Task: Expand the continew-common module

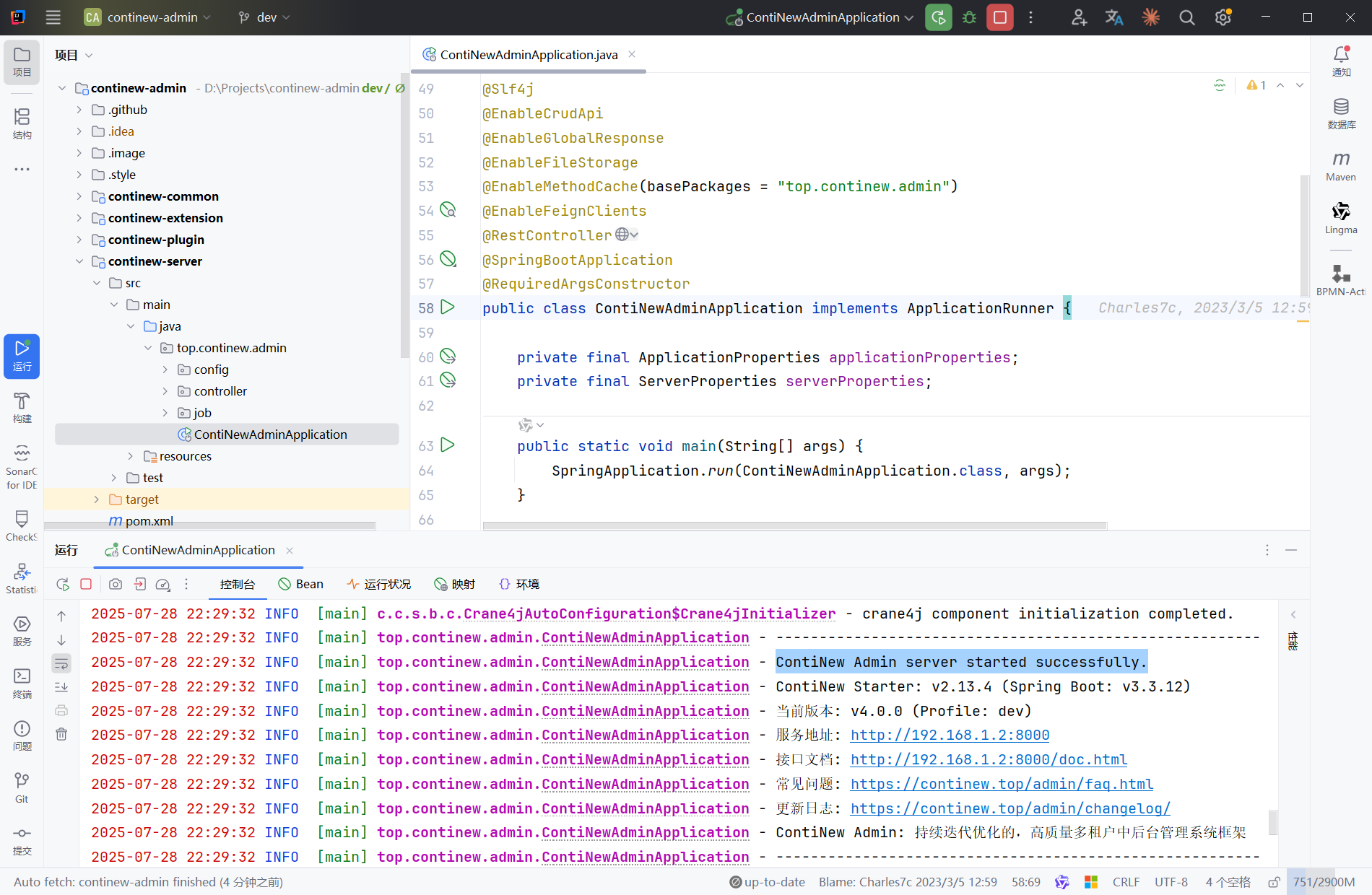Action: tap(79, 196)
